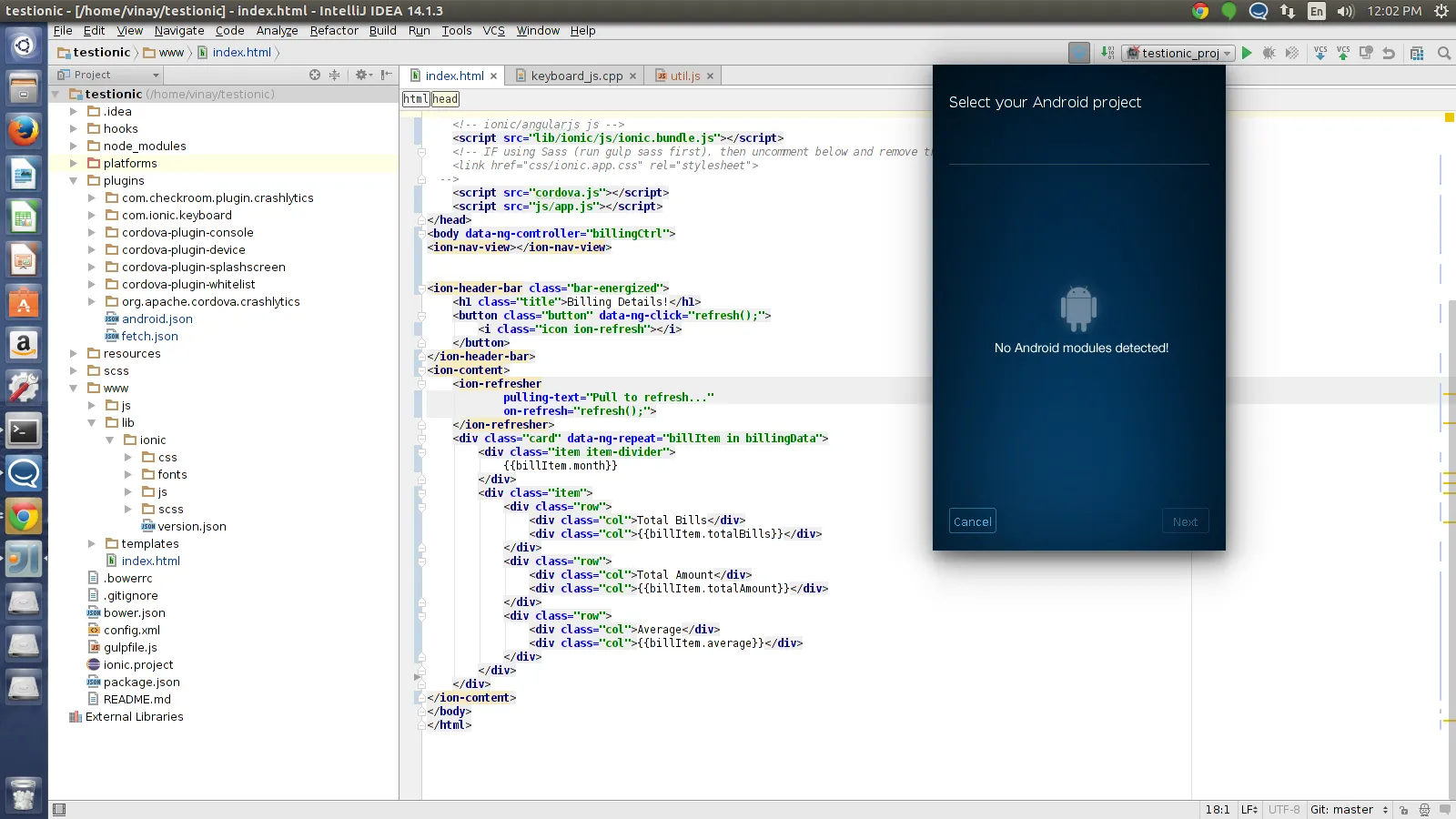The height and width of the screenshot is (819, 1456).
Task: Collapse all in Project panel
Action: tap(334, 75)
